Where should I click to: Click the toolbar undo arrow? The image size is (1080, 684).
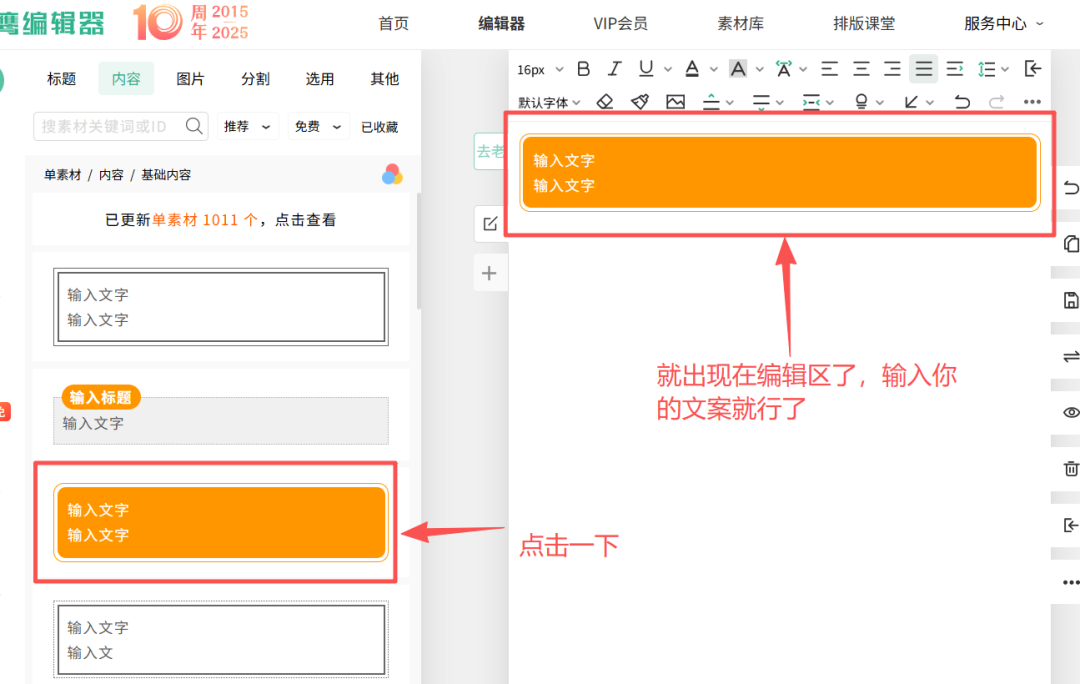click(962, 102)
